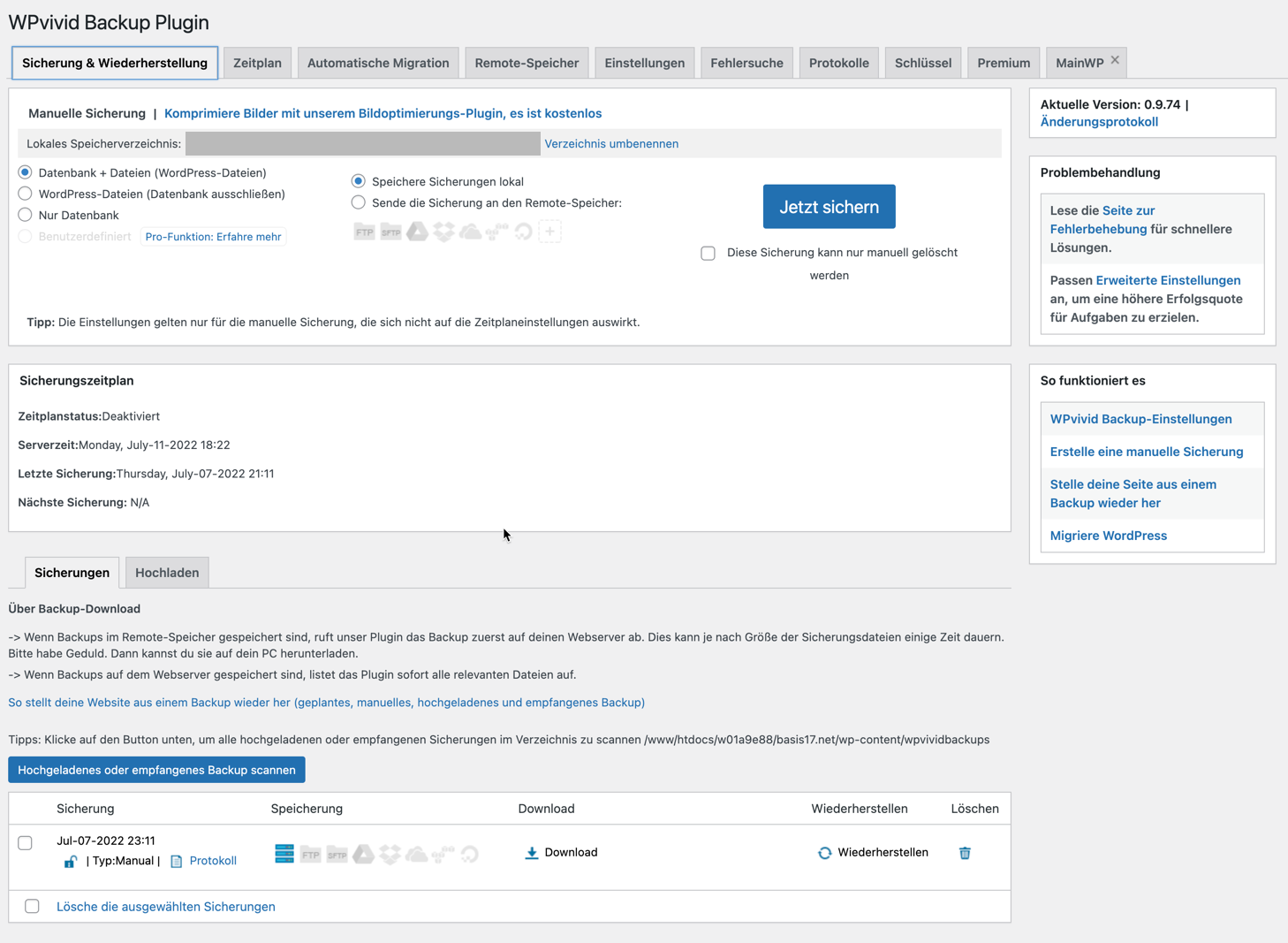Open the Protokolle tab
Screen dimensions: 1288x943
[838, 63]
